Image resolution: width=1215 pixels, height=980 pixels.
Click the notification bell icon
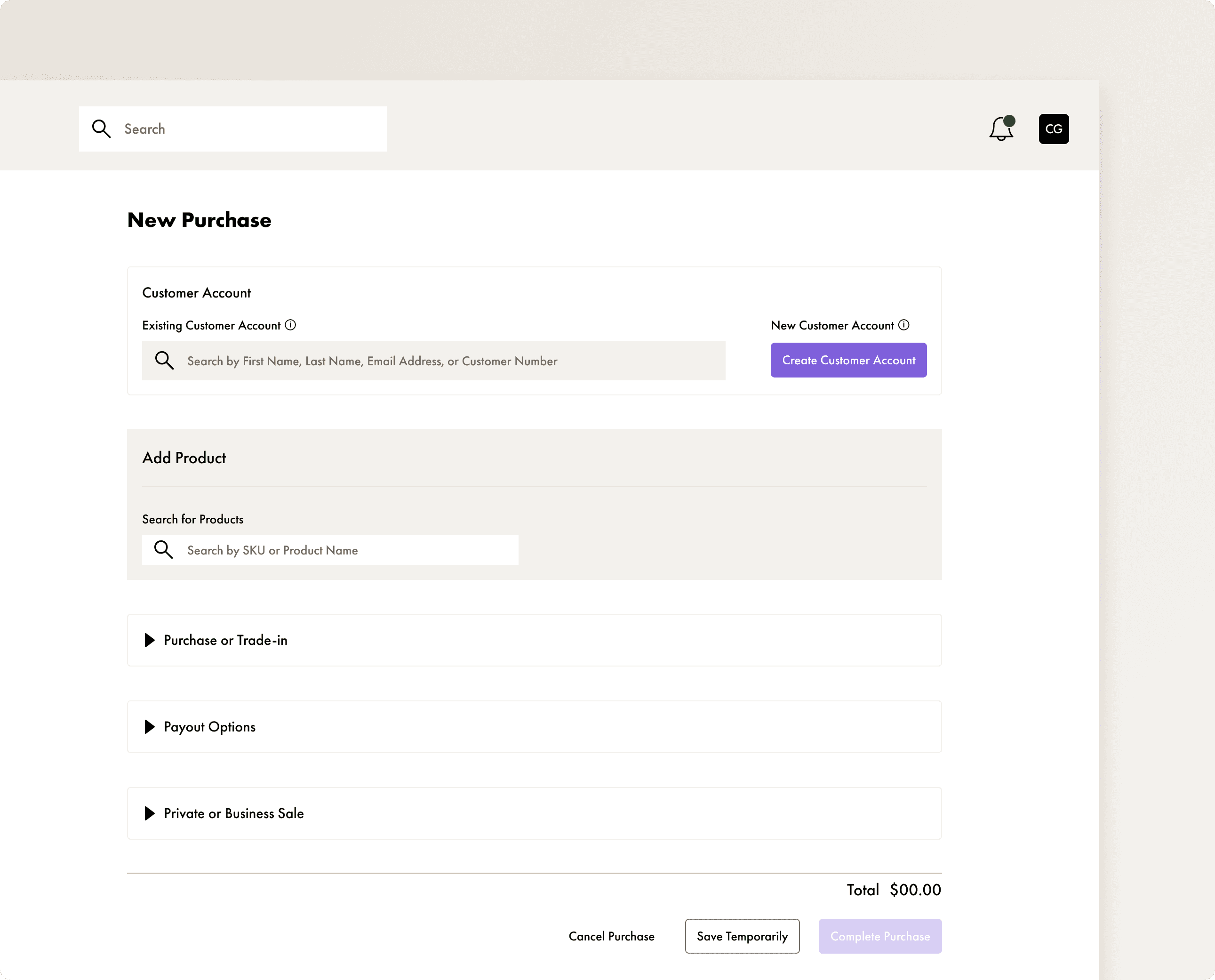pyautogui.click(x=1000, y=129)
